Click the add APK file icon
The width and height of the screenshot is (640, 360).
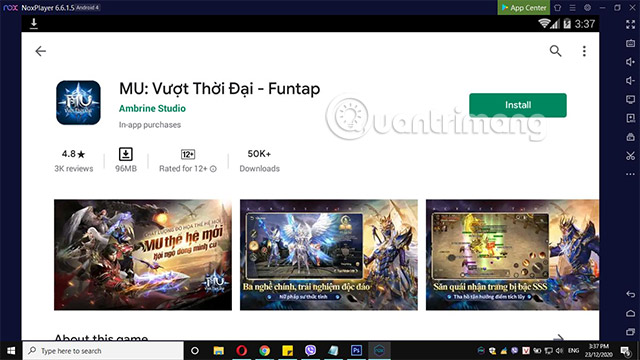point(630,118)
